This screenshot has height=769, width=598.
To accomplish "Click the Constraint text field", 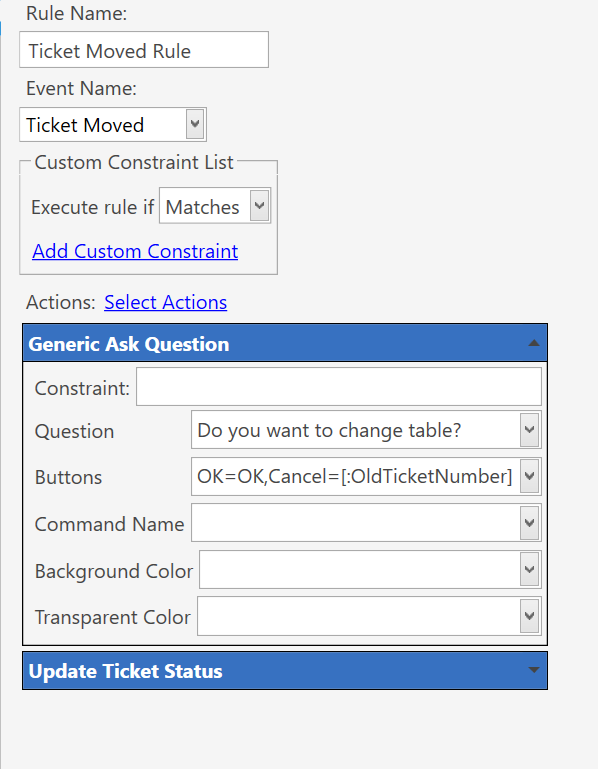I will click(338, 387).
